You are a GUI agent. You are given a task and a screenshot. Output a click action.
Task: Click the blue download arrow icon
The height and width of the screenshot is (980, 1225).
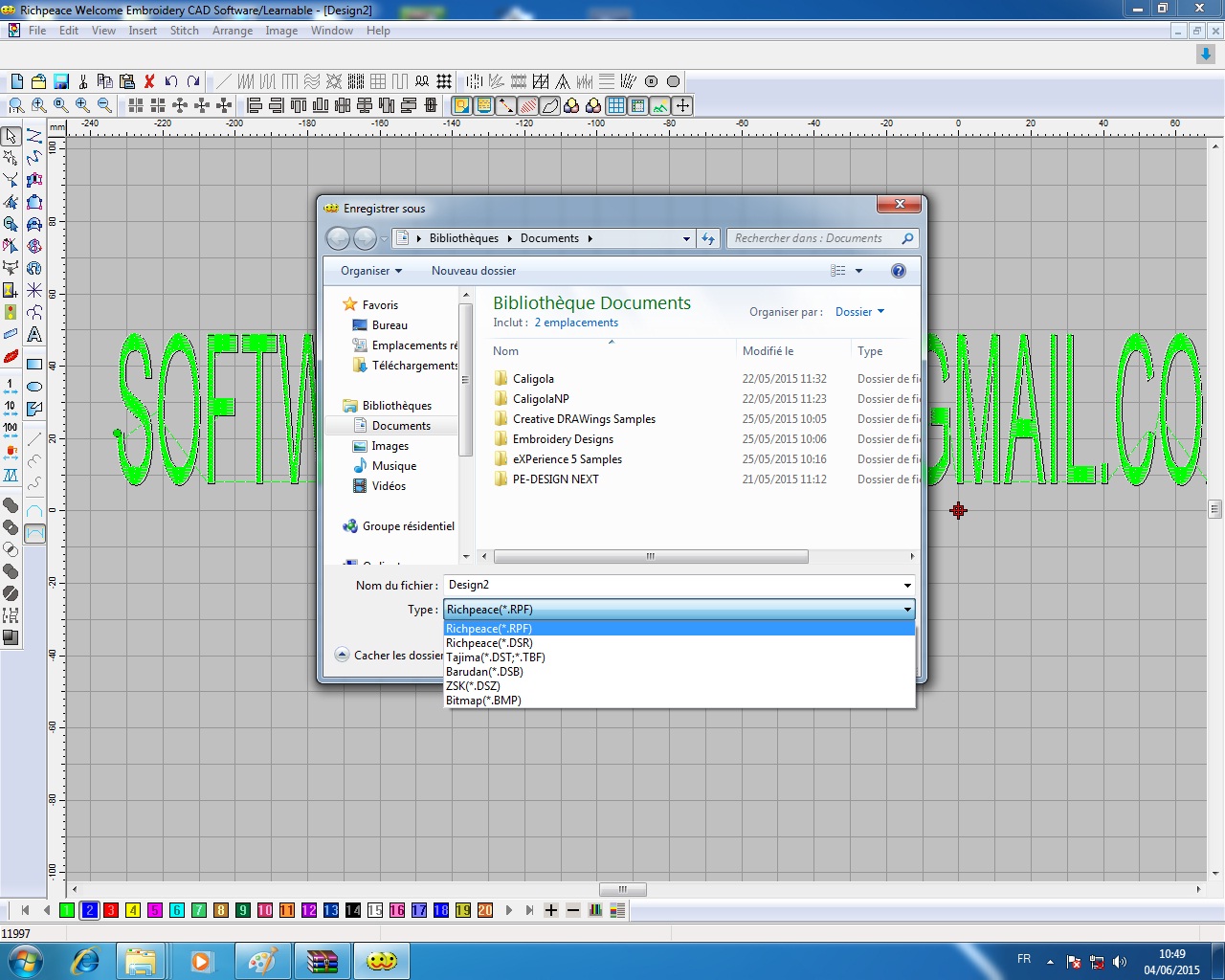(1206, 55)
